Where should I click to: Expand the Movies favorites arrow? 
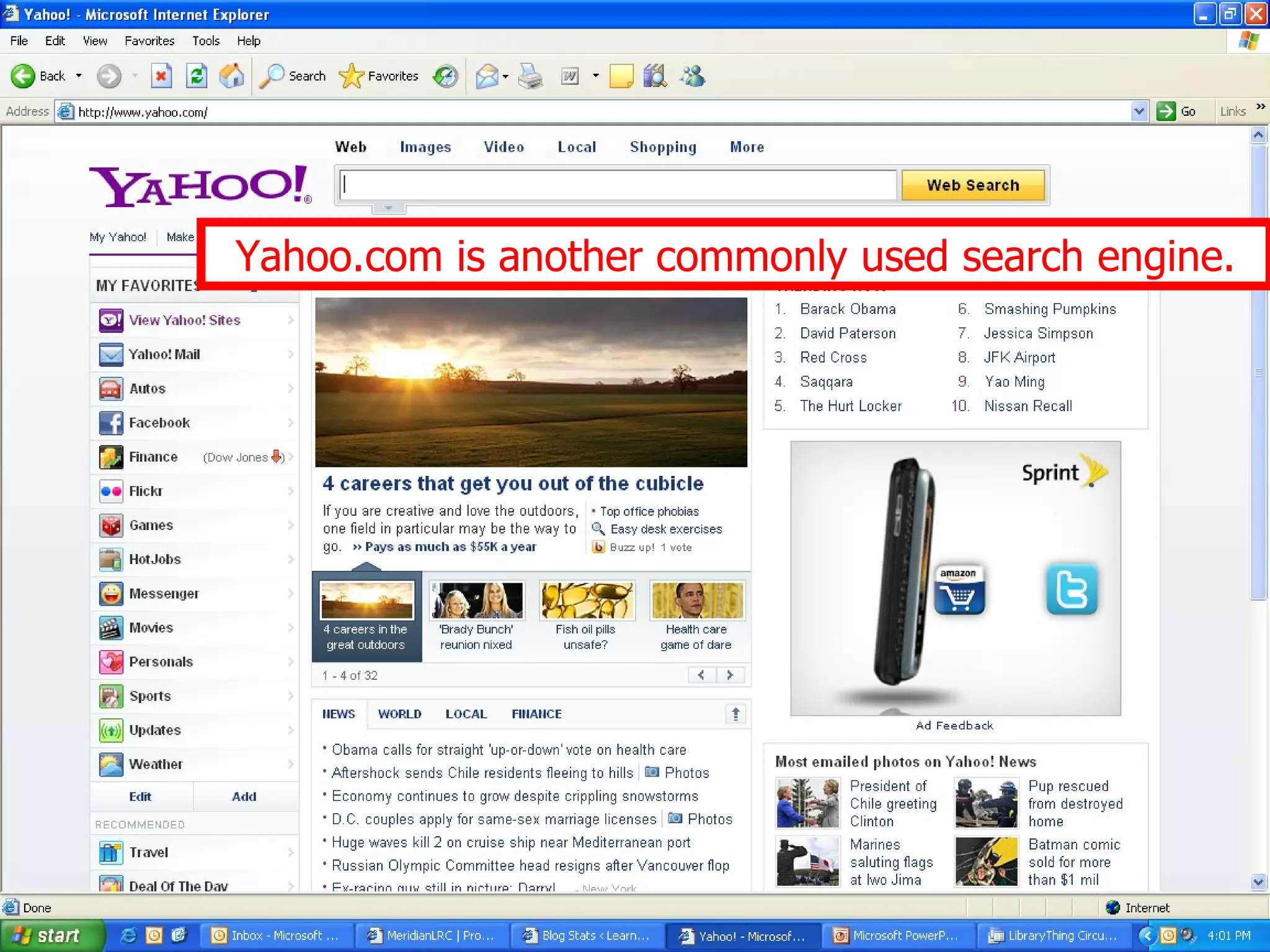point(291,627)
